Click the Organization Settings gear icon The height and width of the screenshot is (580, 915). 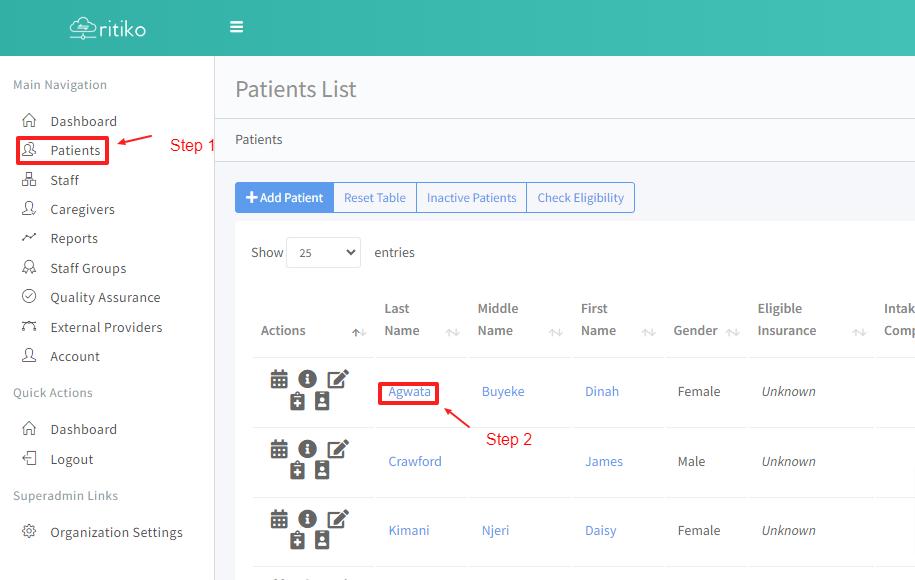pyautogui.click(x=29, y=532)
